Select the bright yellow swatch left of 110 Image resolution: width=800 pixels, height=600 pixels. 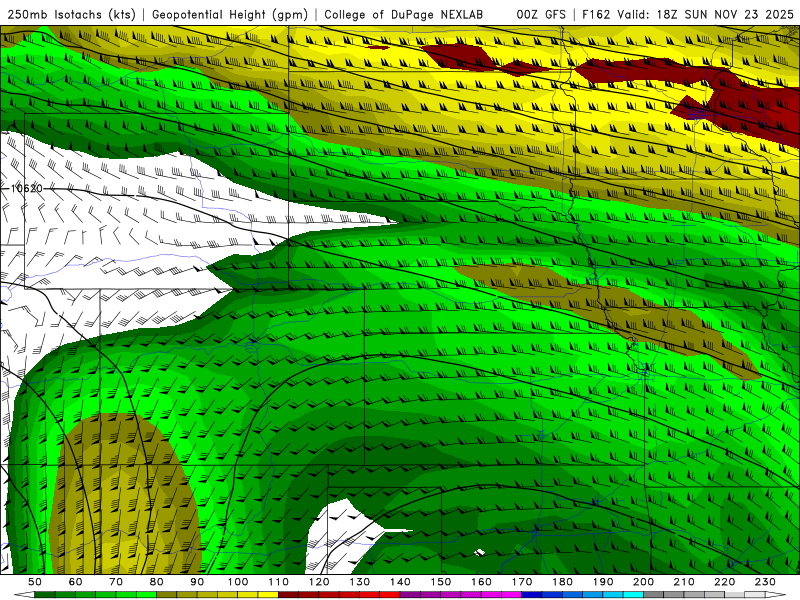268,594
